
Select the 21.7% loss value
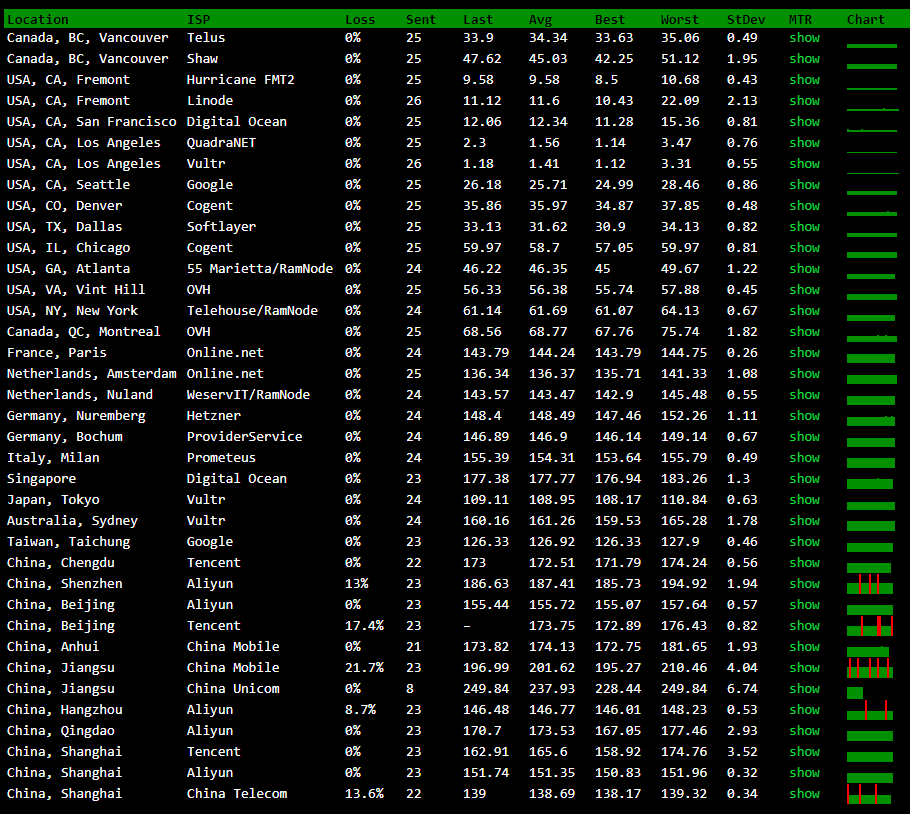tap(364, 668)
